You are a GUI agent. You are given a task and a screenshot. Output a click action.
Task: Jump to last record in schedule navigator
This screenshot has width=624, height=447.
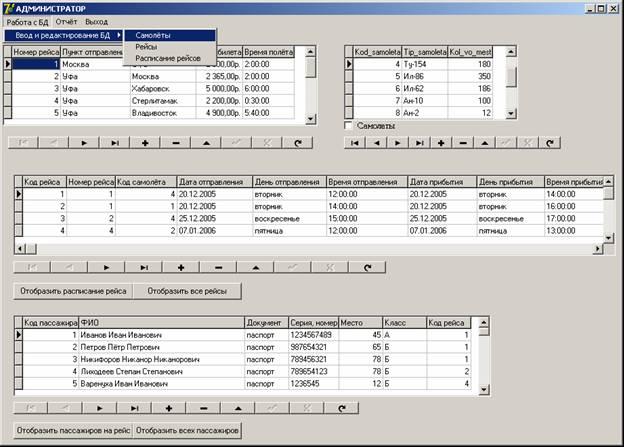[145, 267]
